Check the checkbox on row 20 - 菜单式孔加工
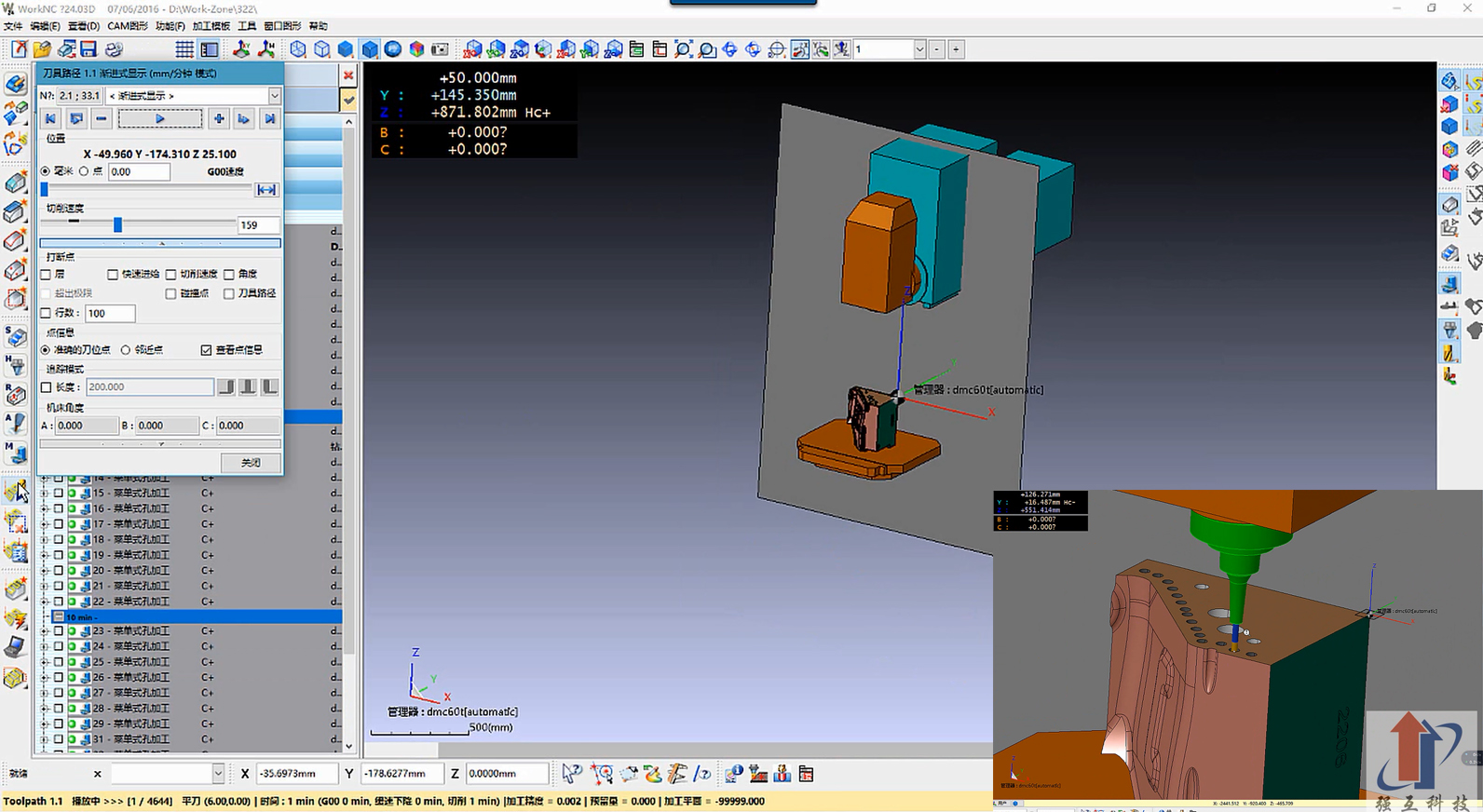Image resolution: width=1483 pixels, height=812 pixels. tap(59, 570)
